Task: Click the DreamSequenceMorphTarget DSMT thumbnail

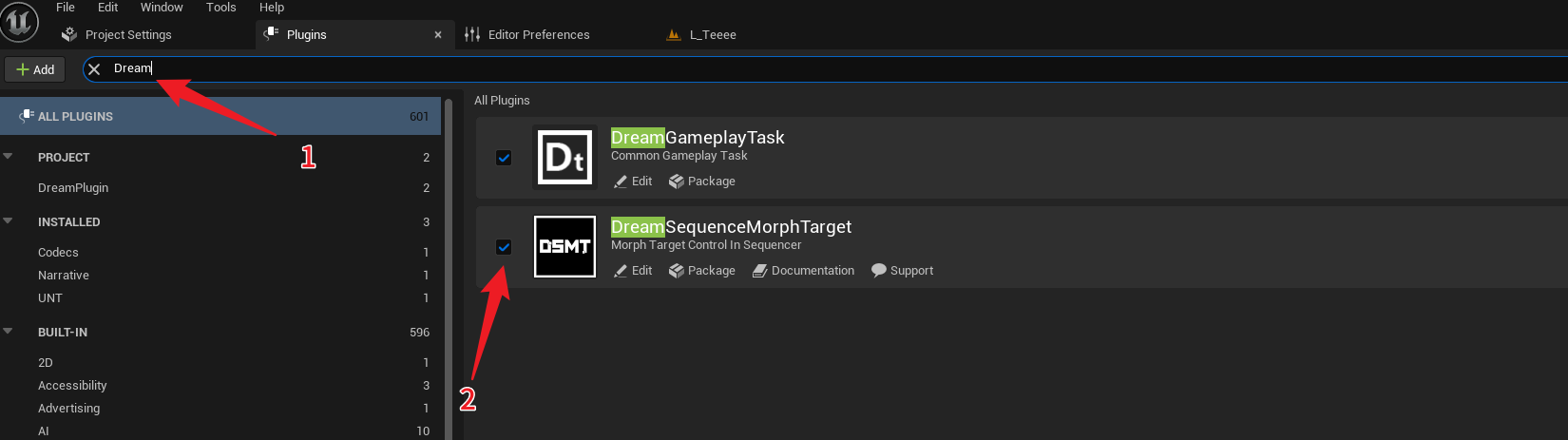Action: point(565,247)
